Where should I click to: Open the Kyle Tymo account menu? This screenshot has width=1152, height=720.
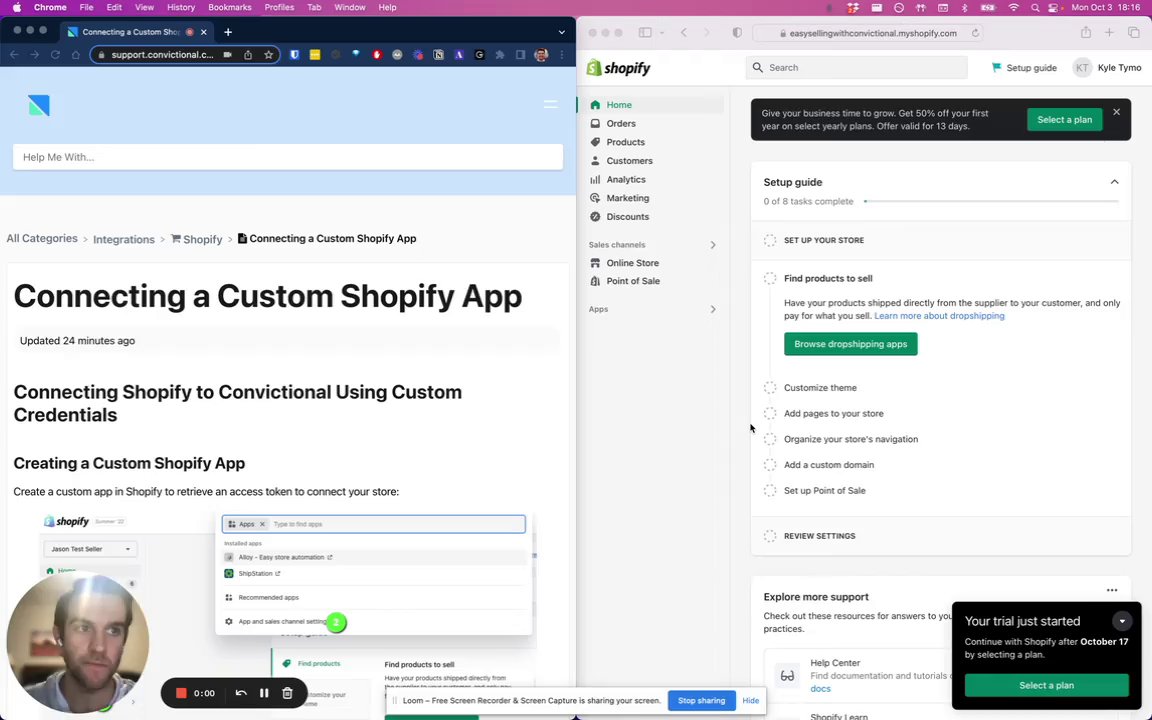(x=1107, y=68)
